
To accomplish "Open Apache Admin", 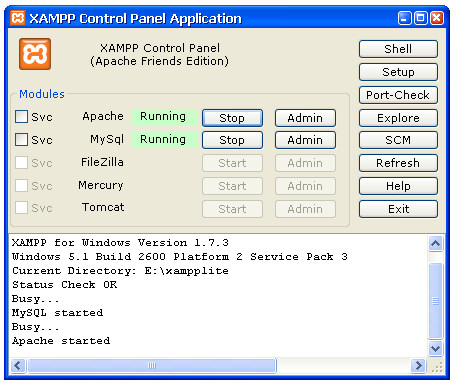I will [x=305, y=118].
